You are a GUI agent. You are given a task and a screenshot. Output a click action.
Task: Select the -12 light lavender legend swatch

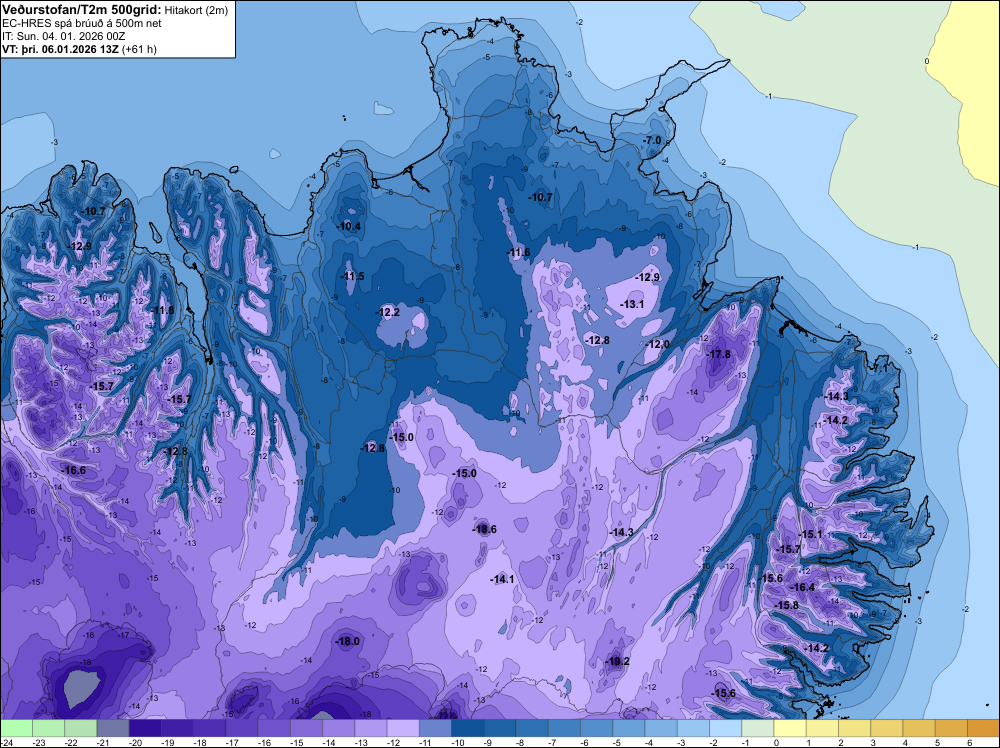403,728
